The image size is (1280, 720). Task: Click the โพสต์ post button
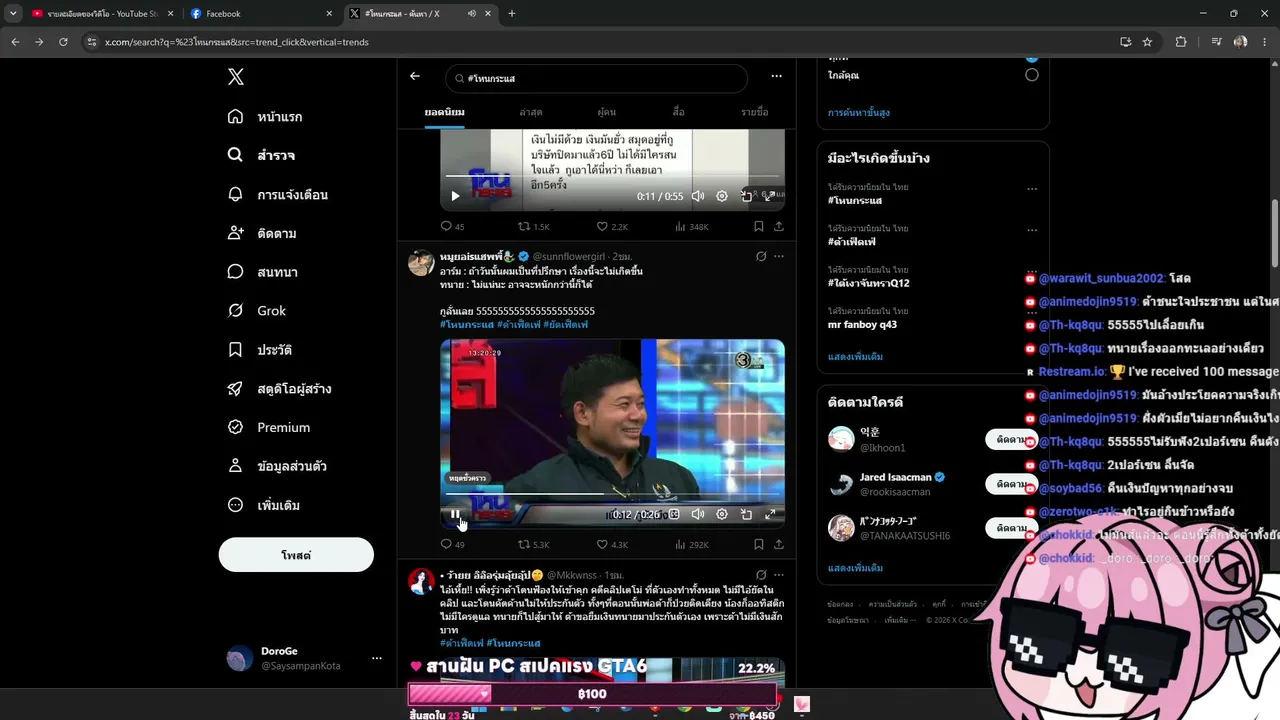pyautogui.click(x=296, y=555)
